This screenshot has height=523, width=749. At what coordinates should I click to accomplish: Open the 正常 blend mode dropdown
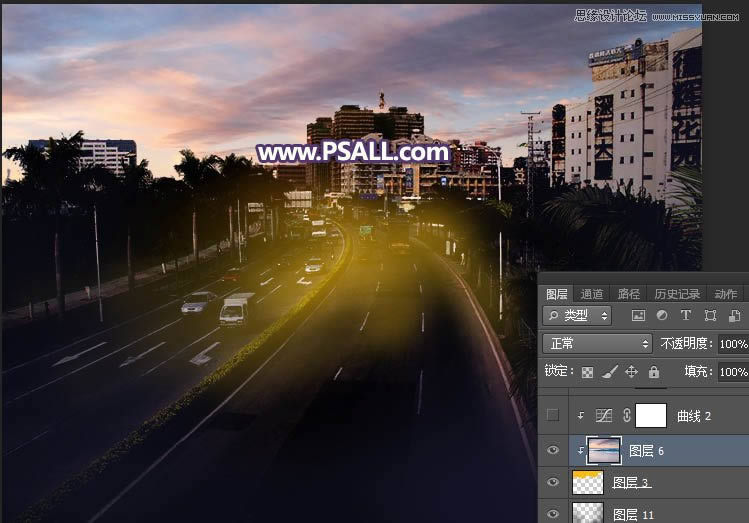[x=596, y=344]
